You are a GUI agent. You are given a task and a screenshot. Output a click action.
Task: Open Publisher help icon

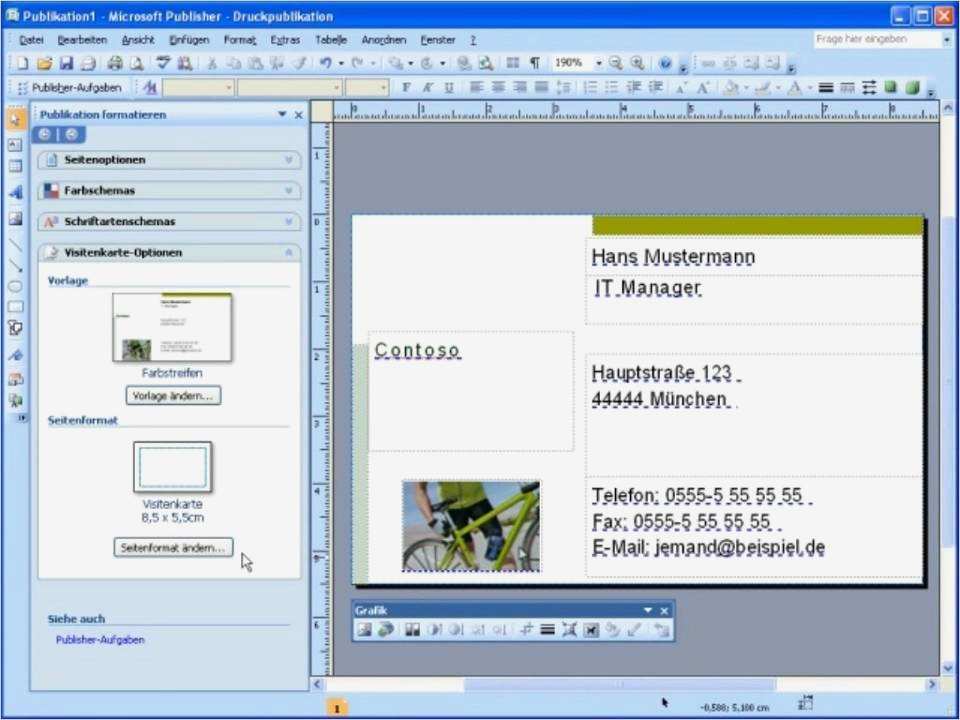click(x=665, y=63)
